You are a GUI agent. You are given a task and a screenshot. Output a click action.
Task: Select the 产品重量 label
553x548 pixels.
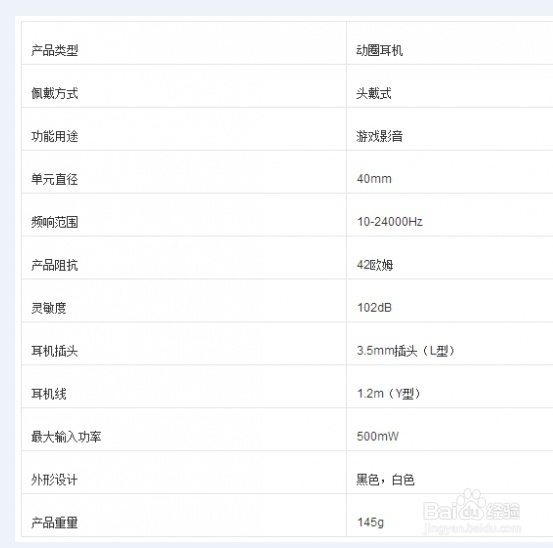55,523
